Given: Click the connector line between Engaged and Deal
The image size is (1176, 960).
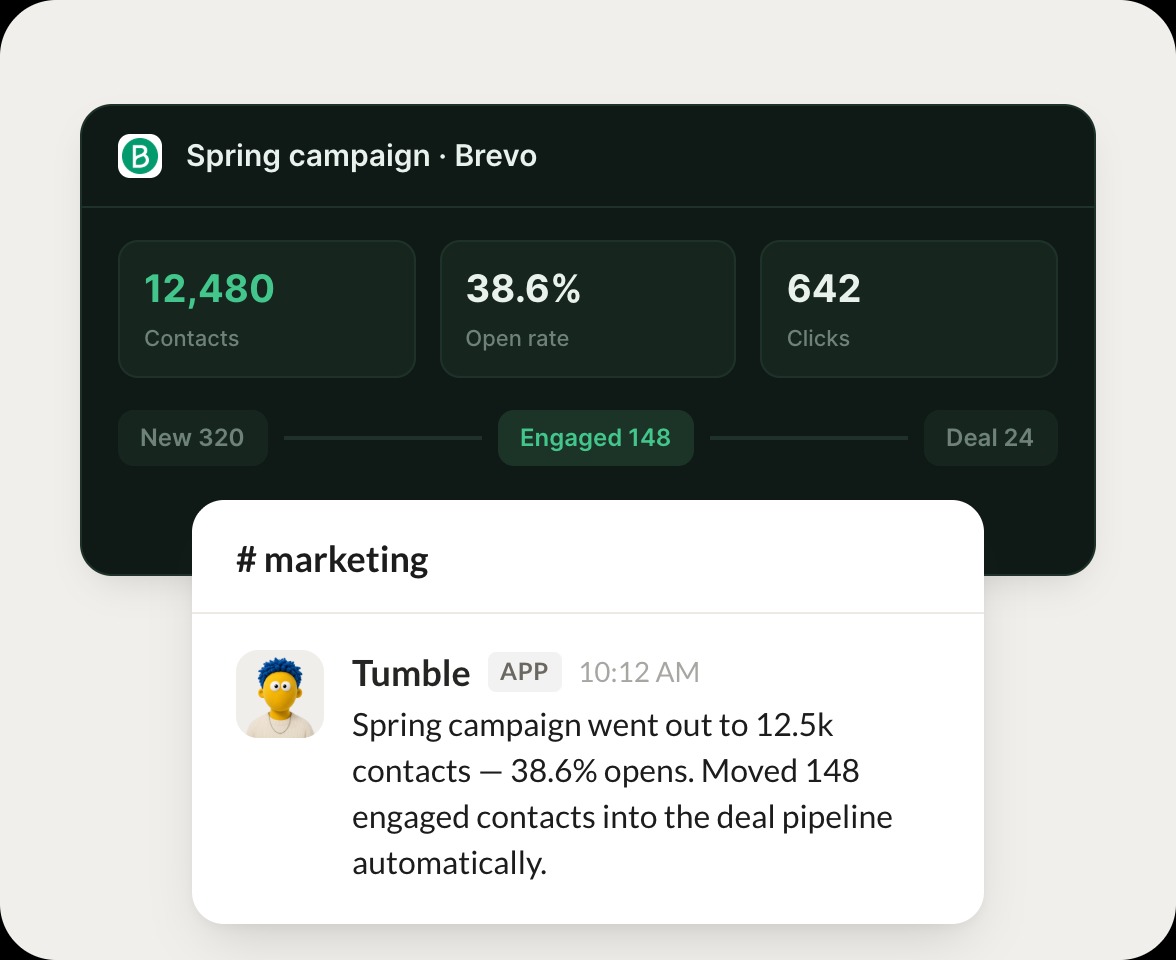Looking at the screenshot, I should pyautogui.click(x=808, y=438).
